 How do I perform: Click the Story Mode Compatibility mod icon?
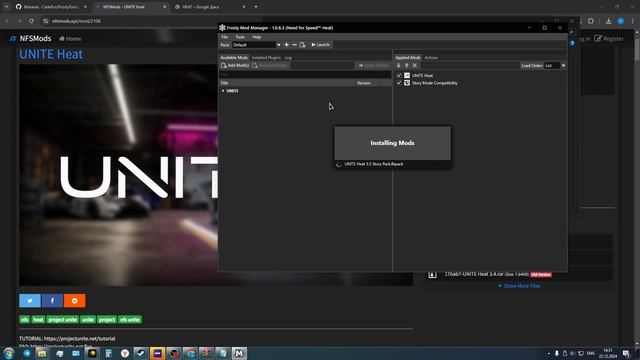407,83
